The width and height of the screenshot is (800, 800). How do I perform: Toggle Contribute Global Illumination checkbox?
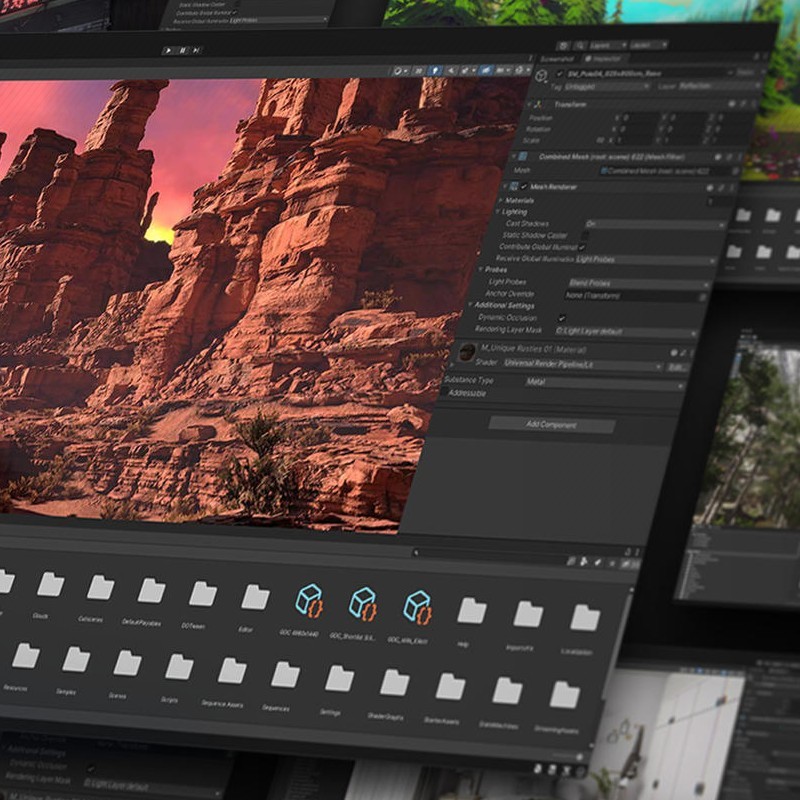coord(582,247)
